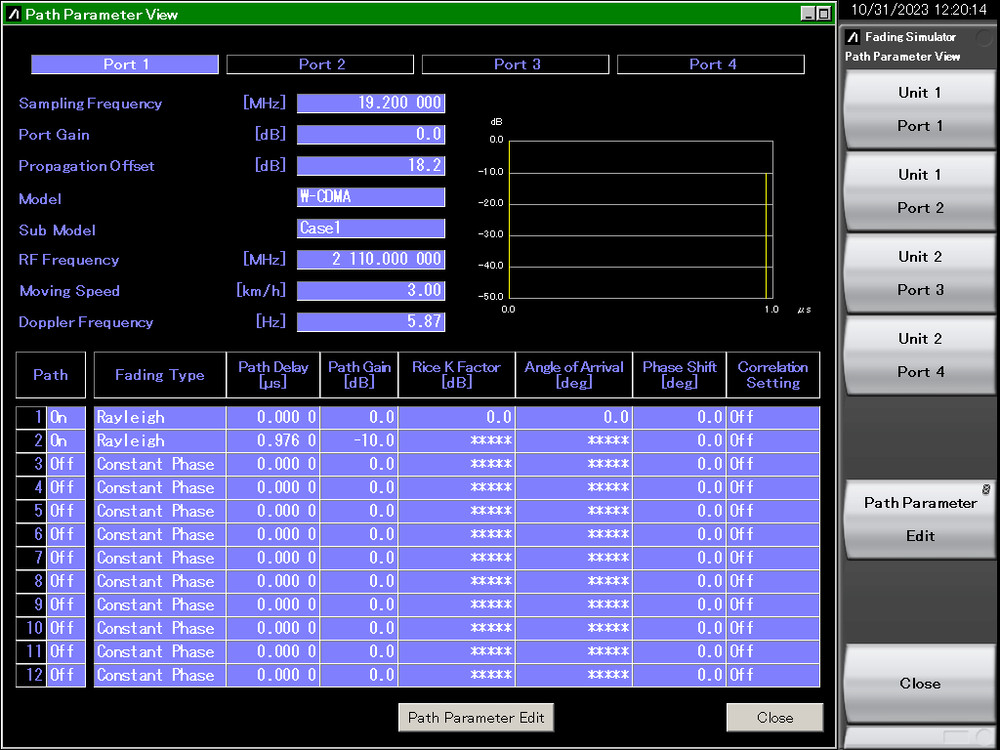This screenshot has height=750, width=1000.
Task: Click the bottom Path Parameter Edit button
Action: [x=476, y=717]
